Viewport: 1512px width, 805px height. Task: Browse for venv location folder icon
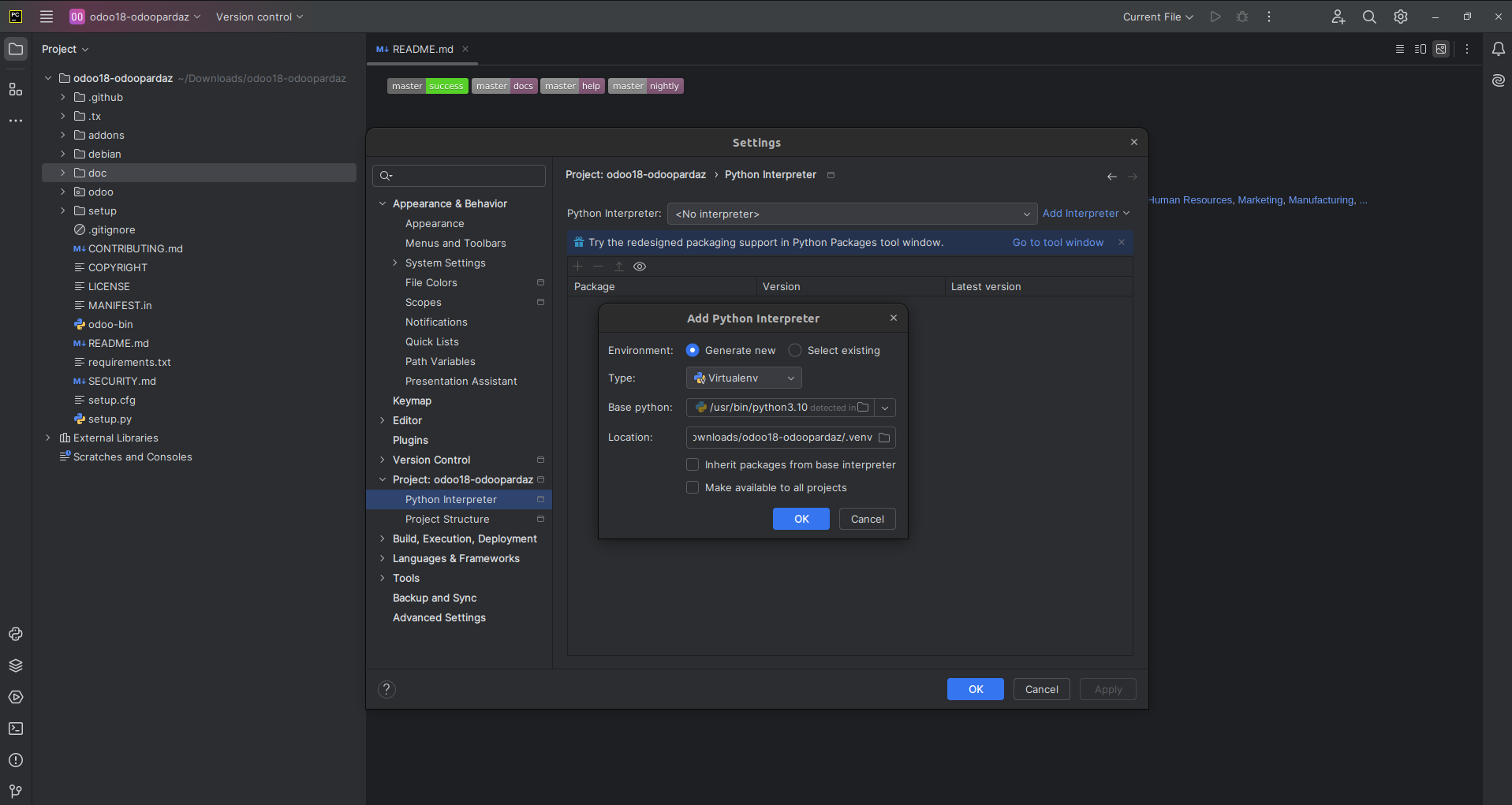click(884, 438)
